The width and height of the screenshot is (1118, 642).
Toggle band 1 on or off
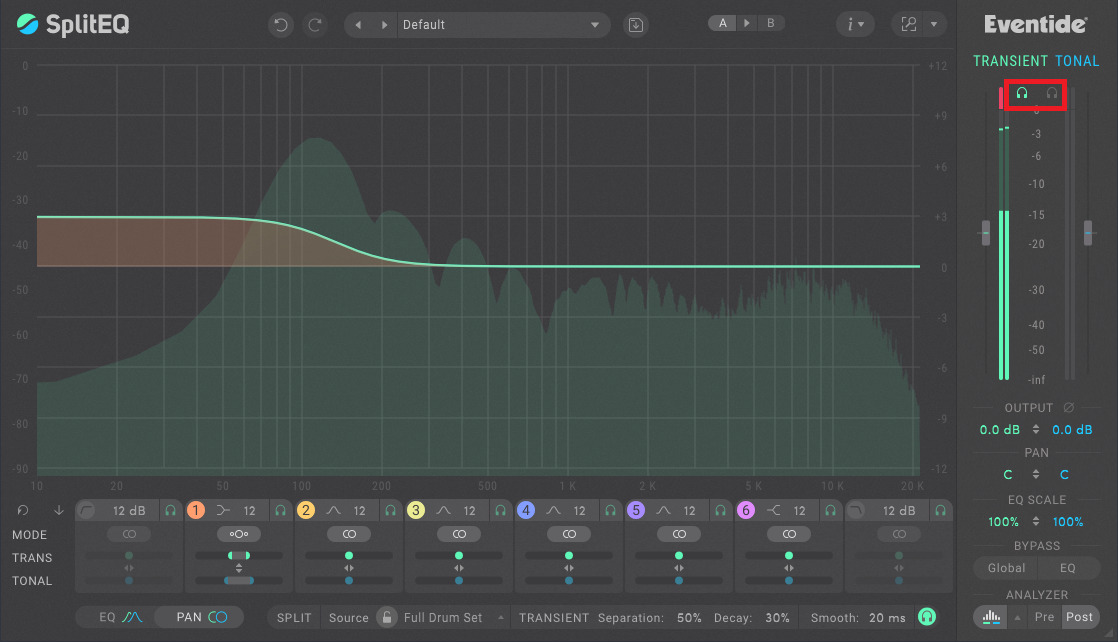click(195, 510)
